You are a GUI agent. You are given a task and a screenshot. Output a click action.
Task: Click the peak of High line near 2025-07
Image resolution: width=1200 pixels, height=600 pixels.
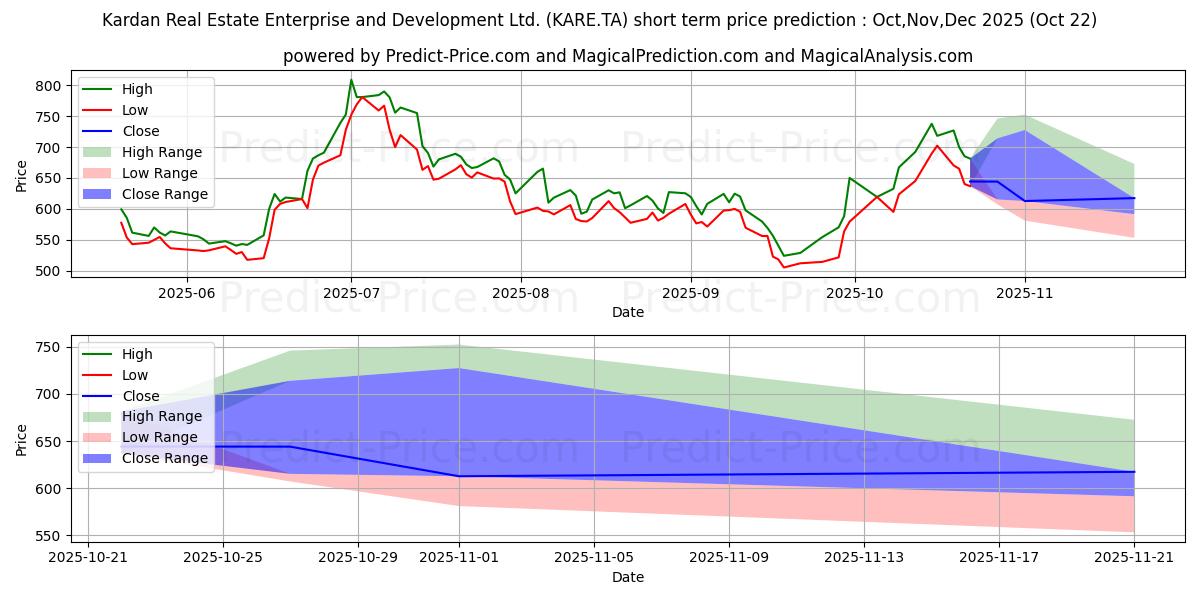click(351, 80)
